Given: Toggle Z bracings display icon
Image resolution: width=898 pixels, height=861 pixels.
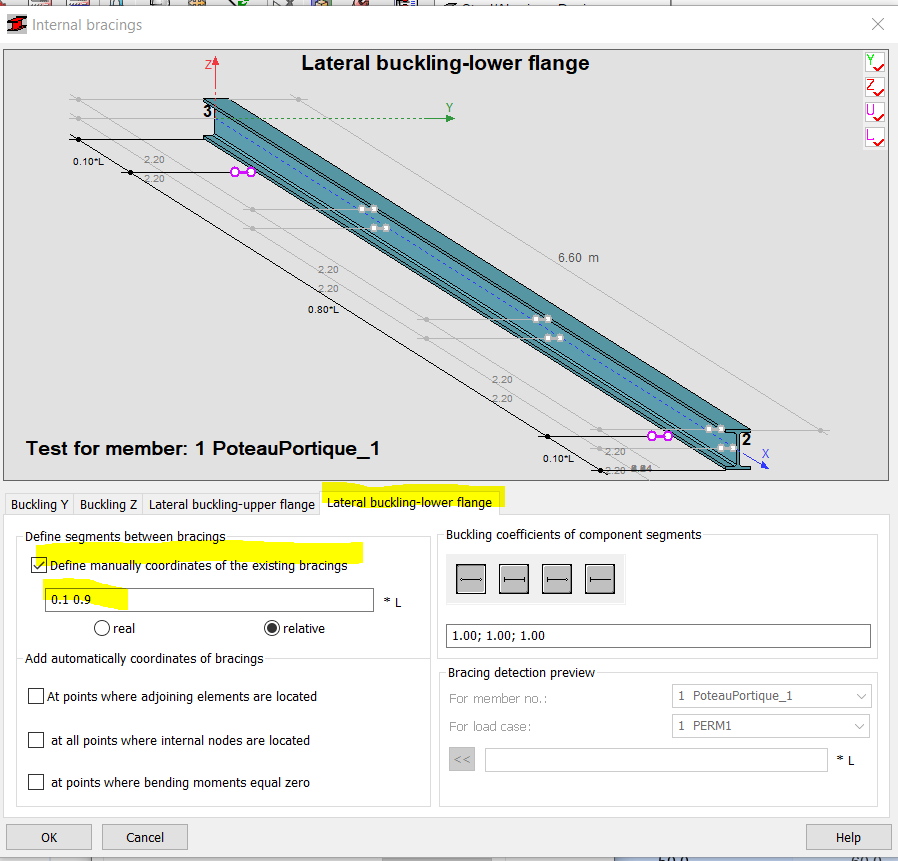Looking at the screenshot, I should click(874, 87).
